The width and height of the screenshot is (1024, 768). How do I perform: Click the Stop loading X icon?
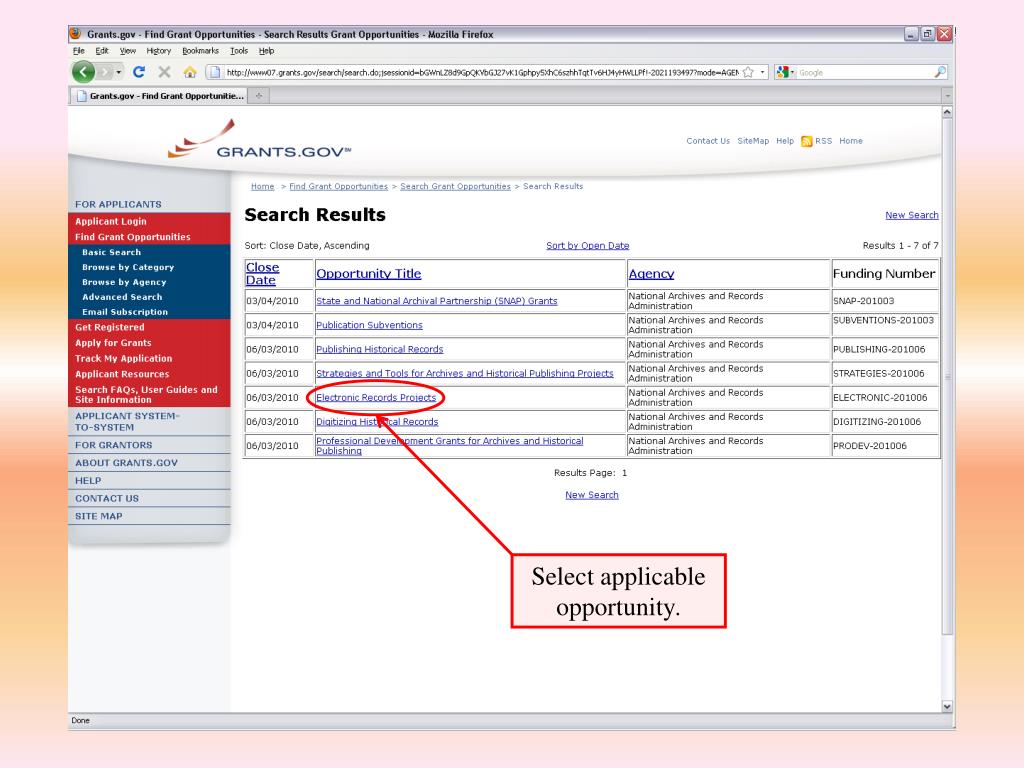click(x=165, y=72)
